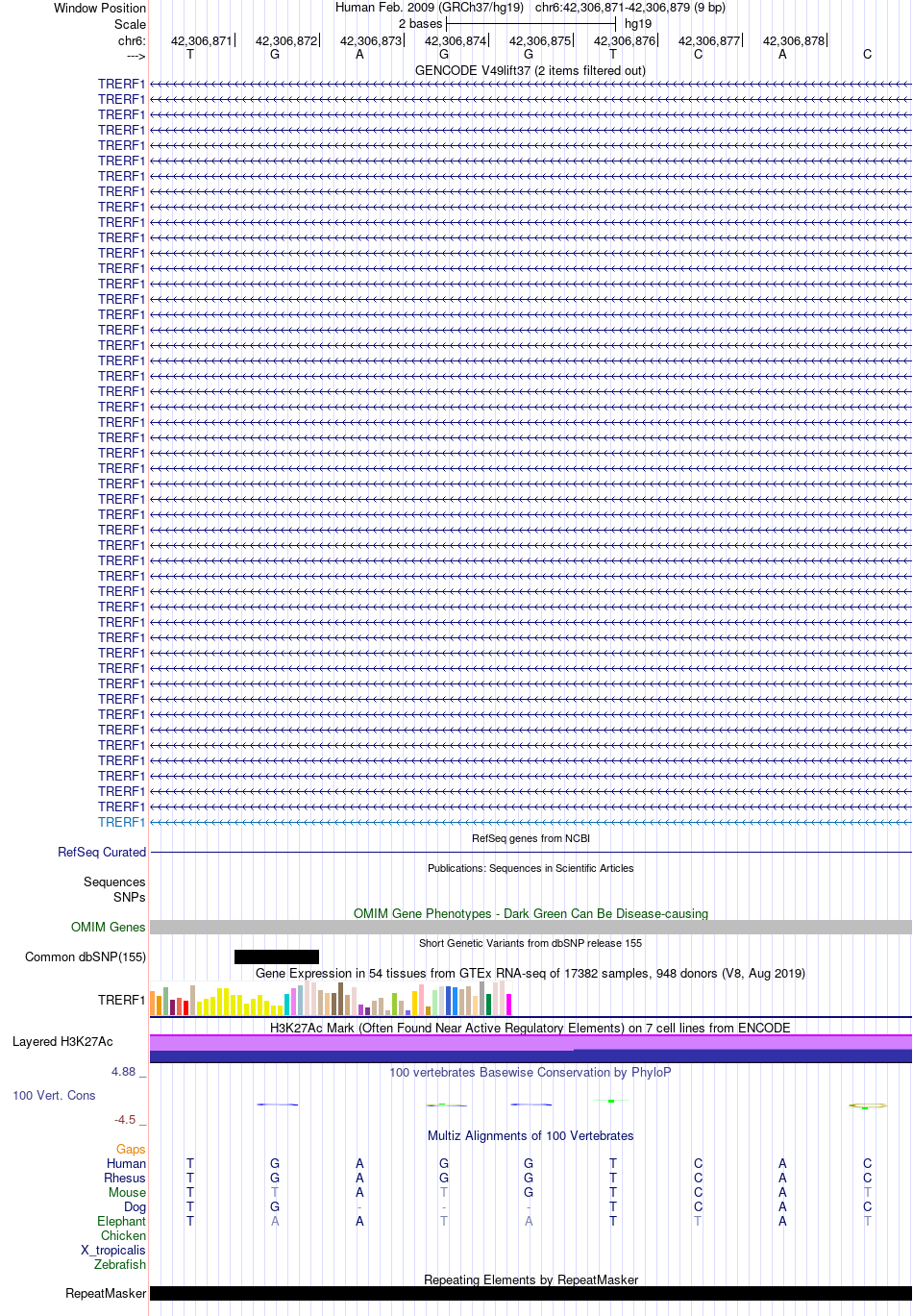
Task: Click the Human alignment row label
Action: pyautogui.click(x=127, y=1163)
